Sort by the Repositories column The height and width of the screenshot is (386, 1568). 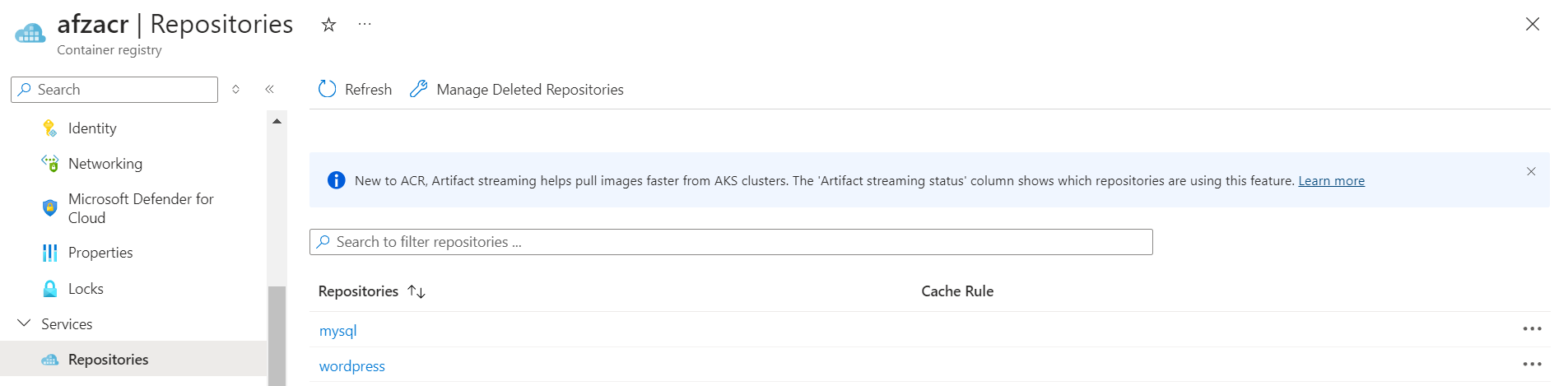click(x=416, y=291)
